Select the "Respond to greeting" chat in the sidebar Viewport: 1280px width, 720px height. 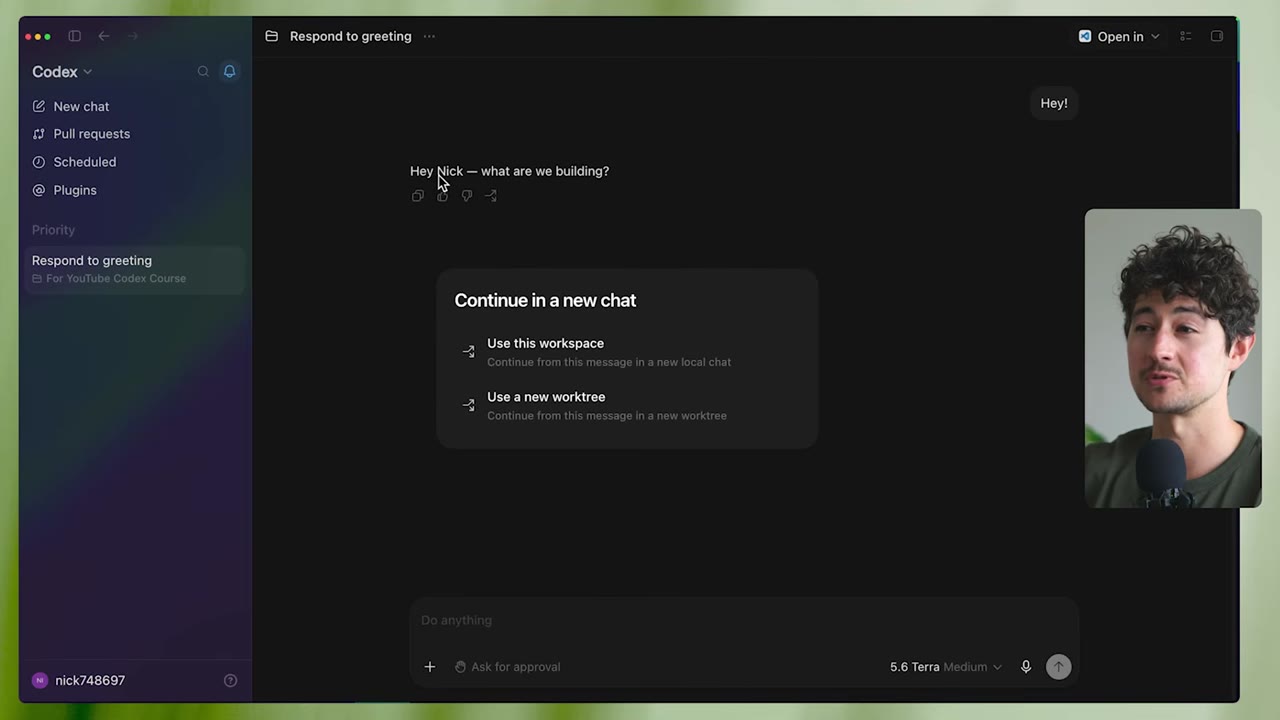[135, 269]
